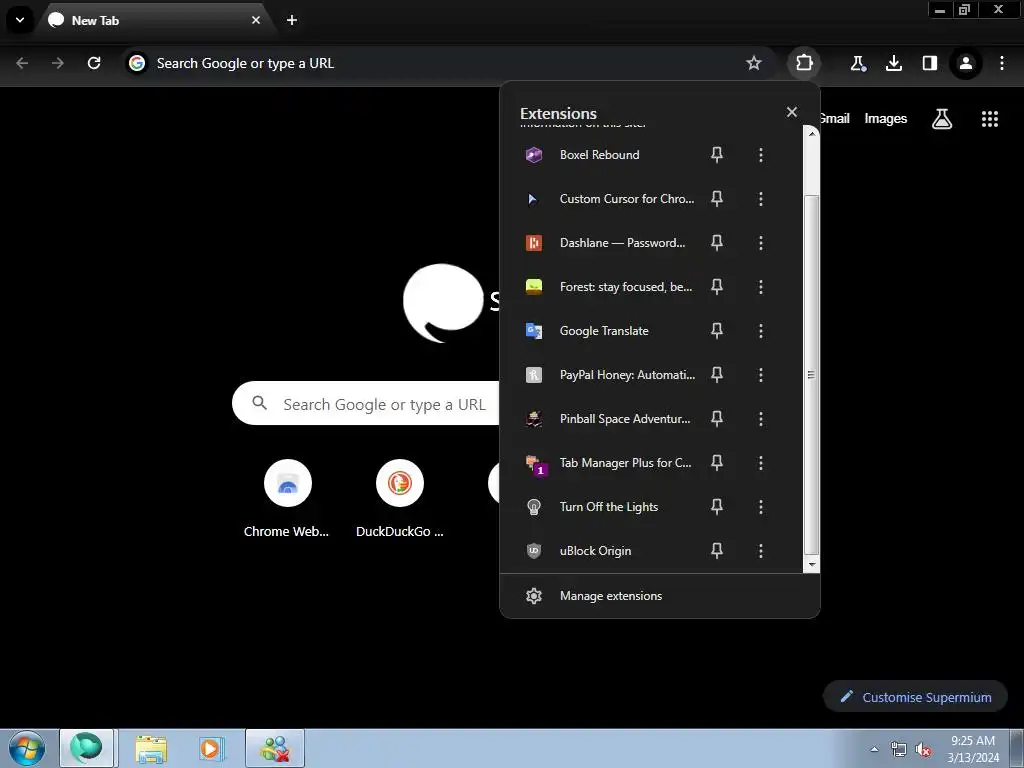This screenshot has height=768, width=1024.
Task: Select the New Tab tab
Action: [x=155, y=21]
